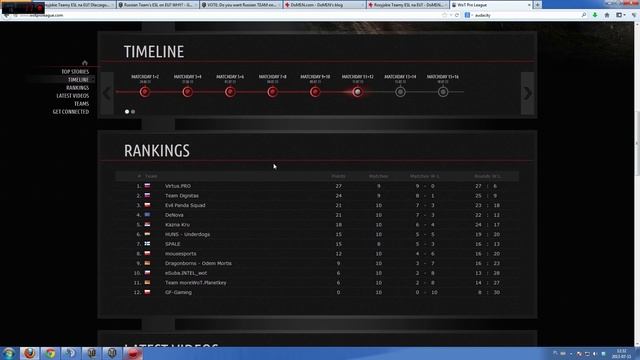This screenshot has height=360, width=640.
Task: Bookmark page with the star icon
Action: pyautogui.click(x=445, y=15)
